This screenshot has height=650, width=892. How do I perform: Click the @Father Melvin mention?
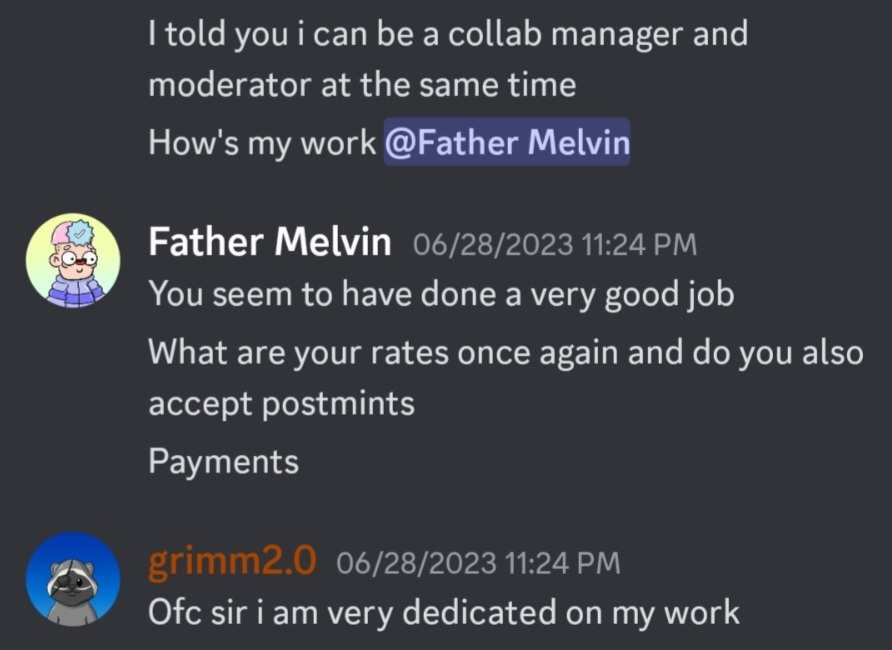[507, 142]
